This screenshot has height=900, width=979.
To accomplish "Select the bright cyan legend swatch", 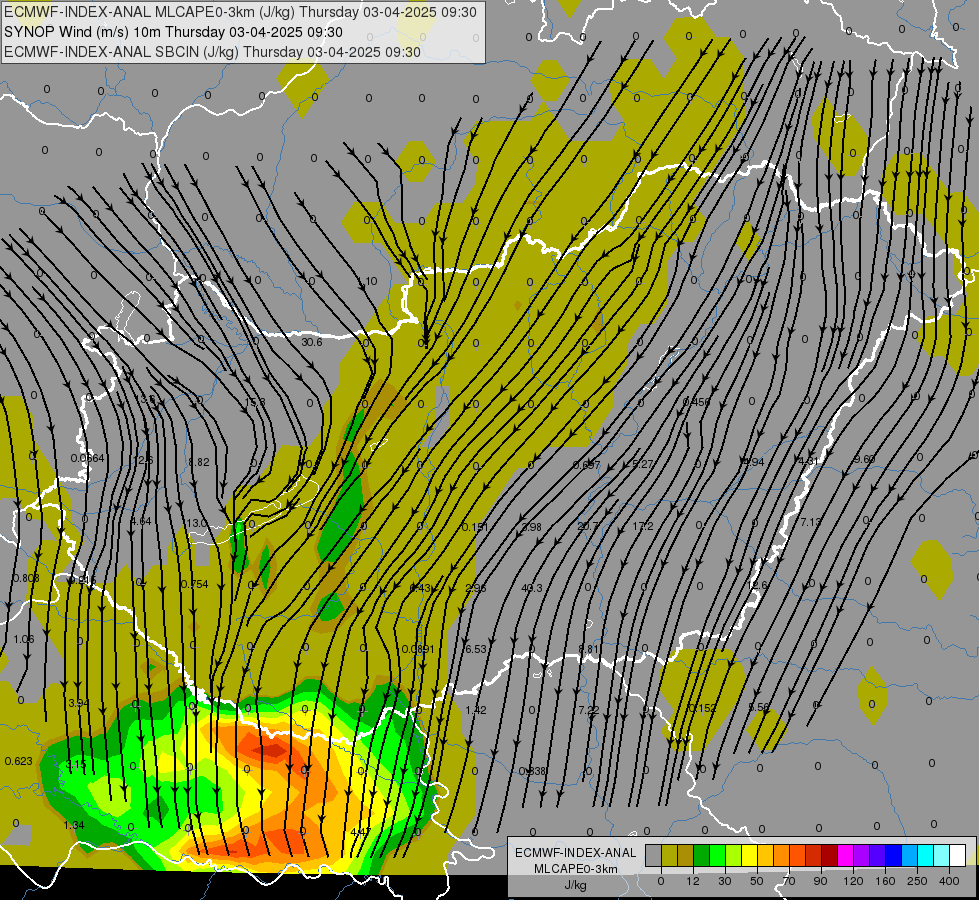I will click(x=924, y=855).
